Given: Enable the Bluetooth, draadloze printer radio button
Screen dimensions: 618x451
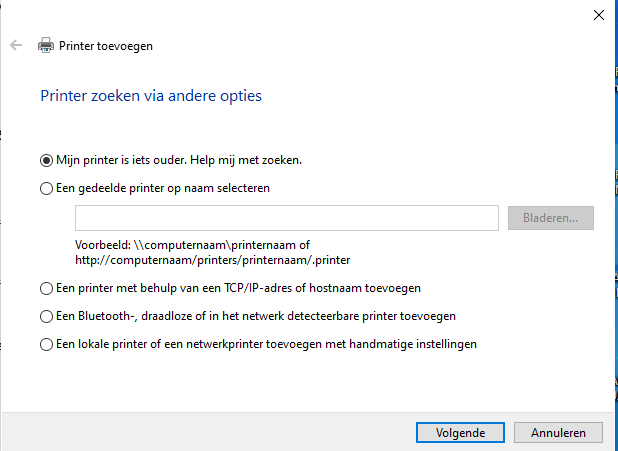Looking at the screenshot, I should [x=46, y=316].
